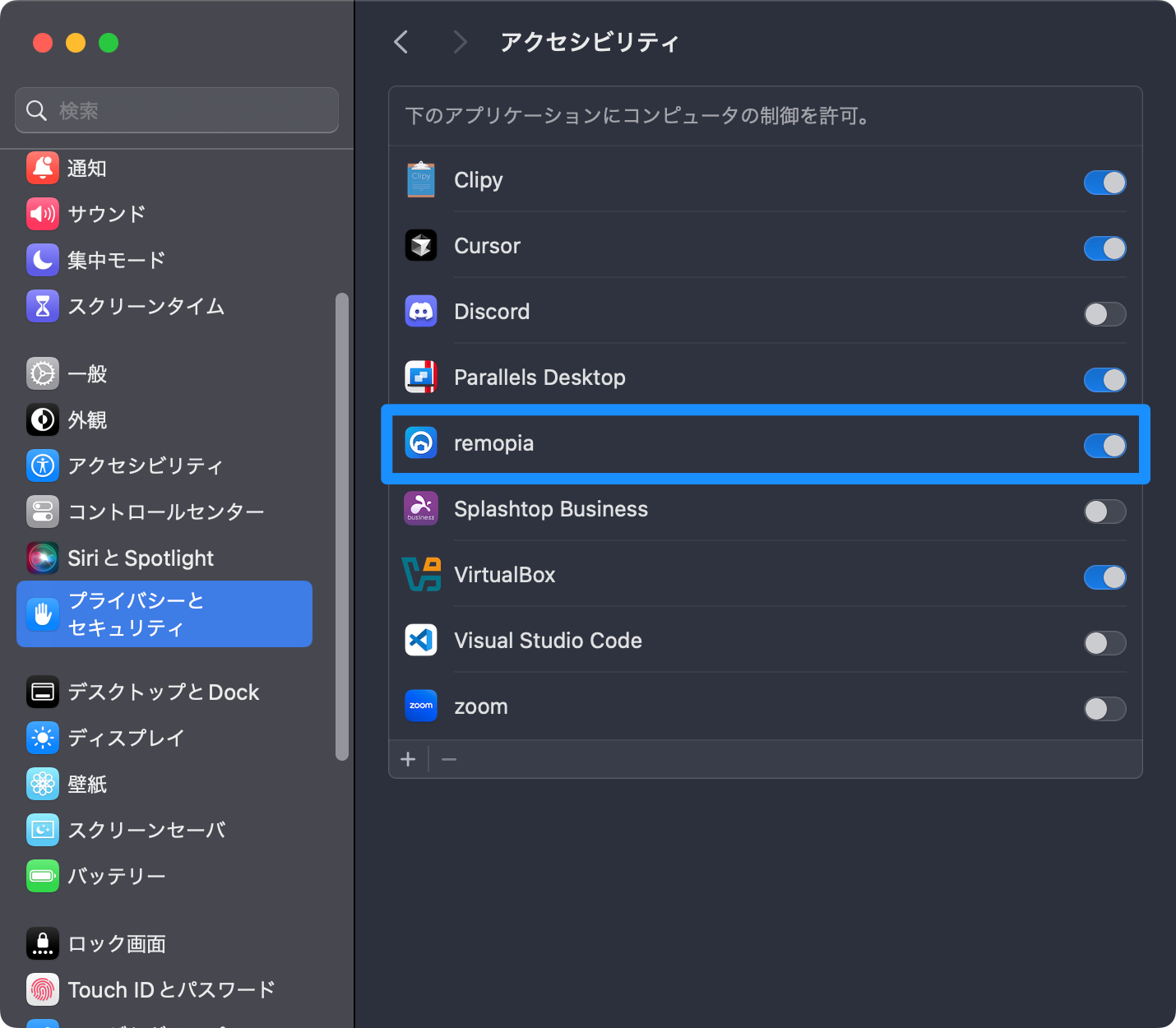
Task: Click the Visual Studio Code app icon
Action: tap(421, 640)
